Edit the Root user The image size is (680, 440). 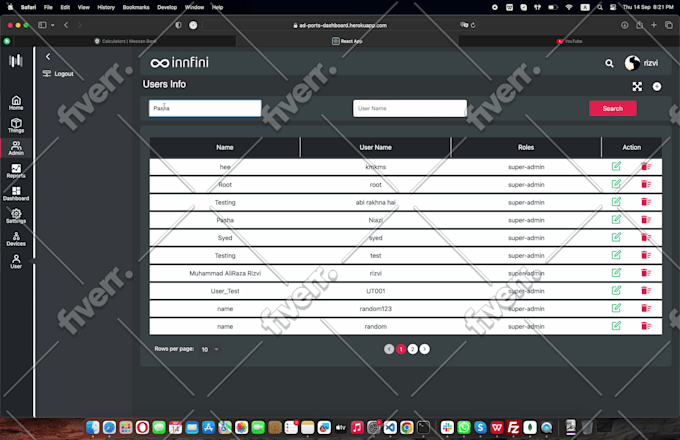click(616, 184)
